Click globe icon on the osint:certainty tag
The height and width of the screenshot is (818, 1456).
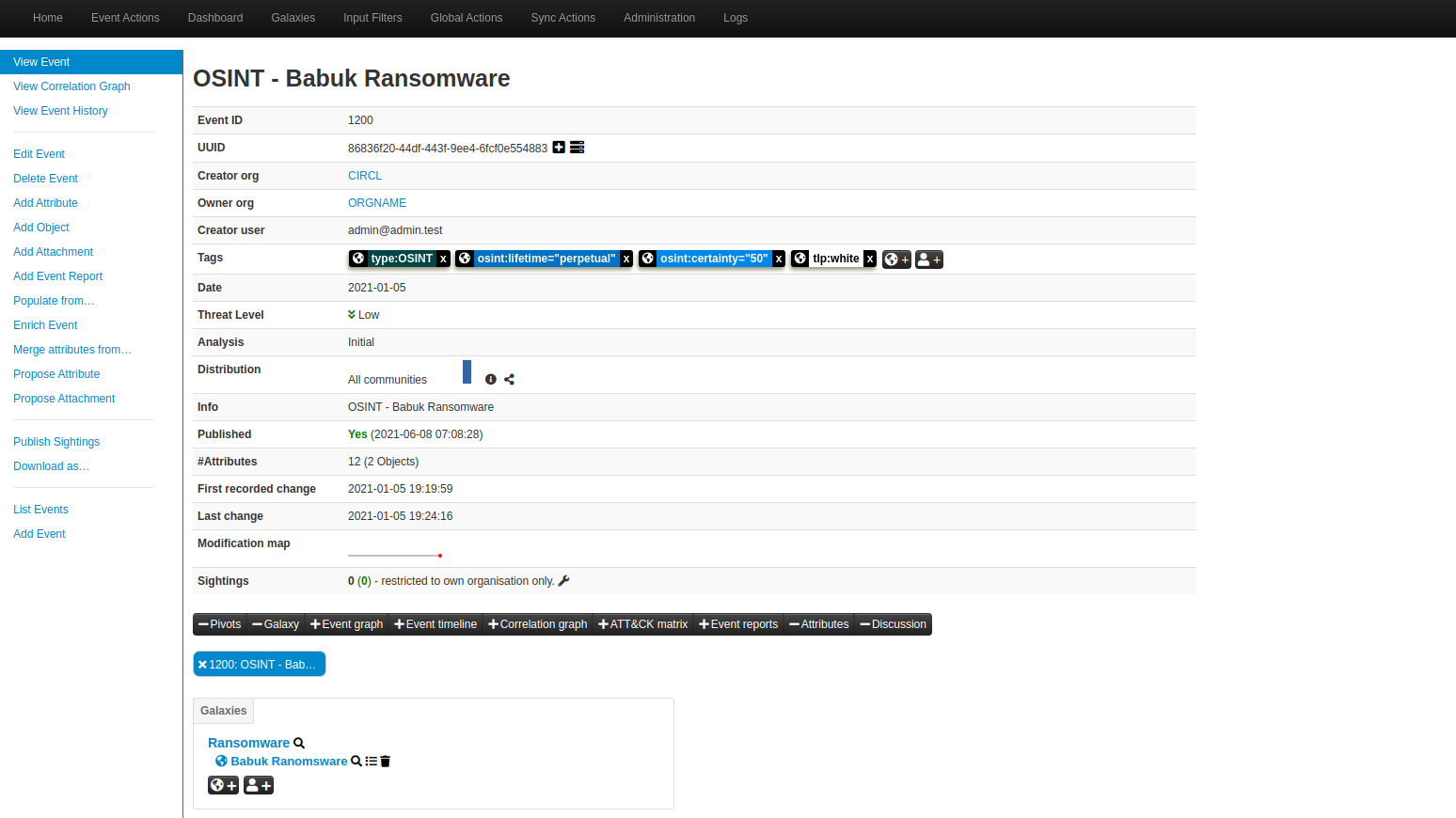[648, 259]
